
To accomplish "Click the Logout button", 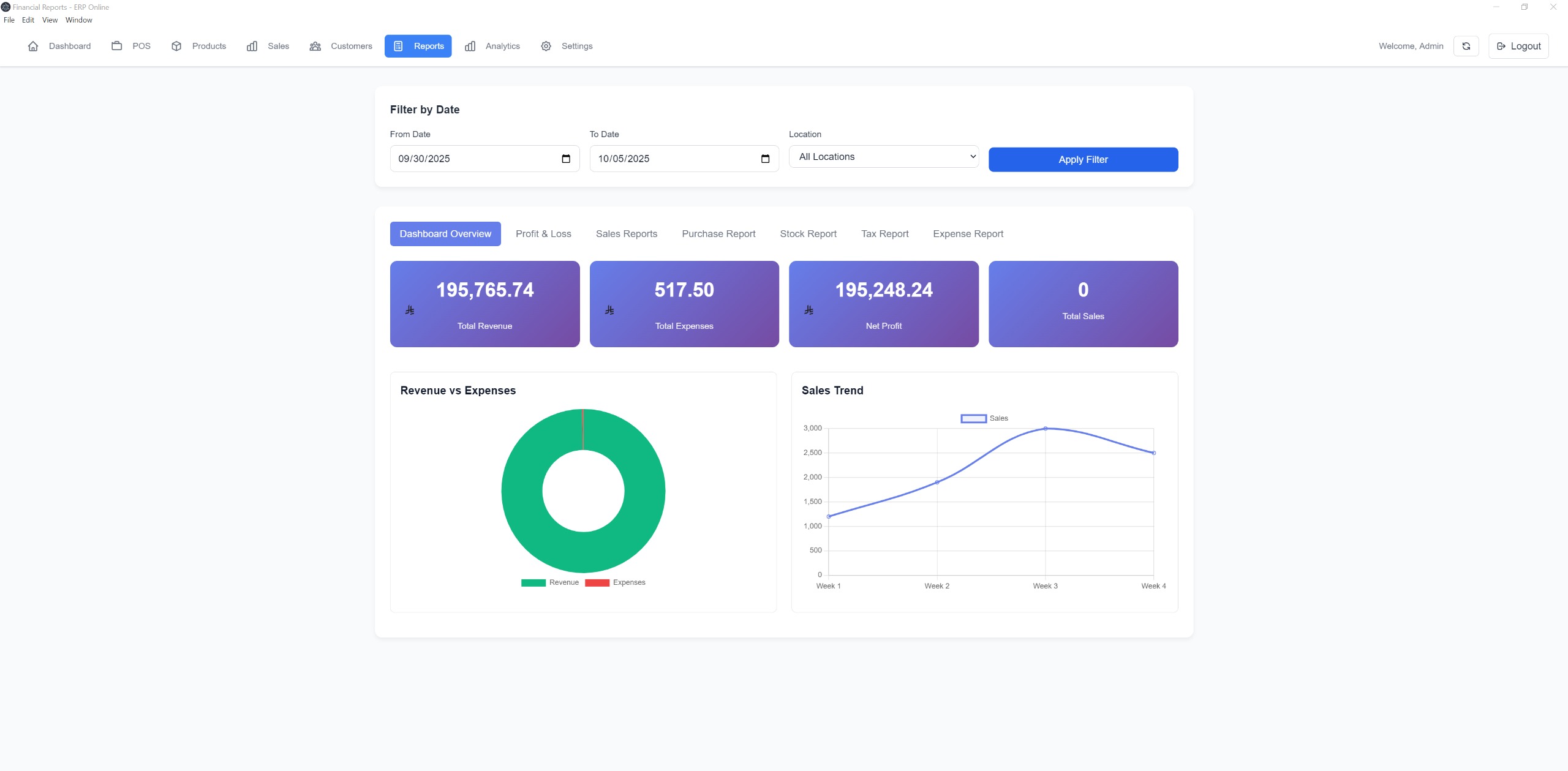I will [1518, 46].
